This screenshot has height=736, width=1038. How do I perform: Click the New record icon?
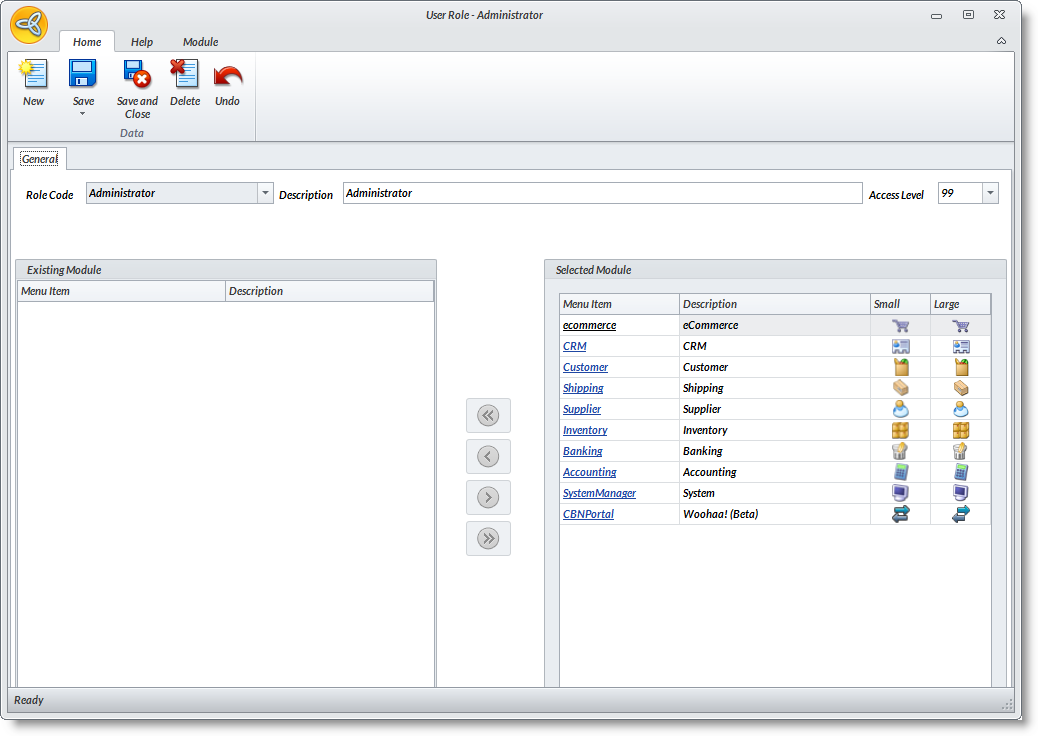point(34,75)
